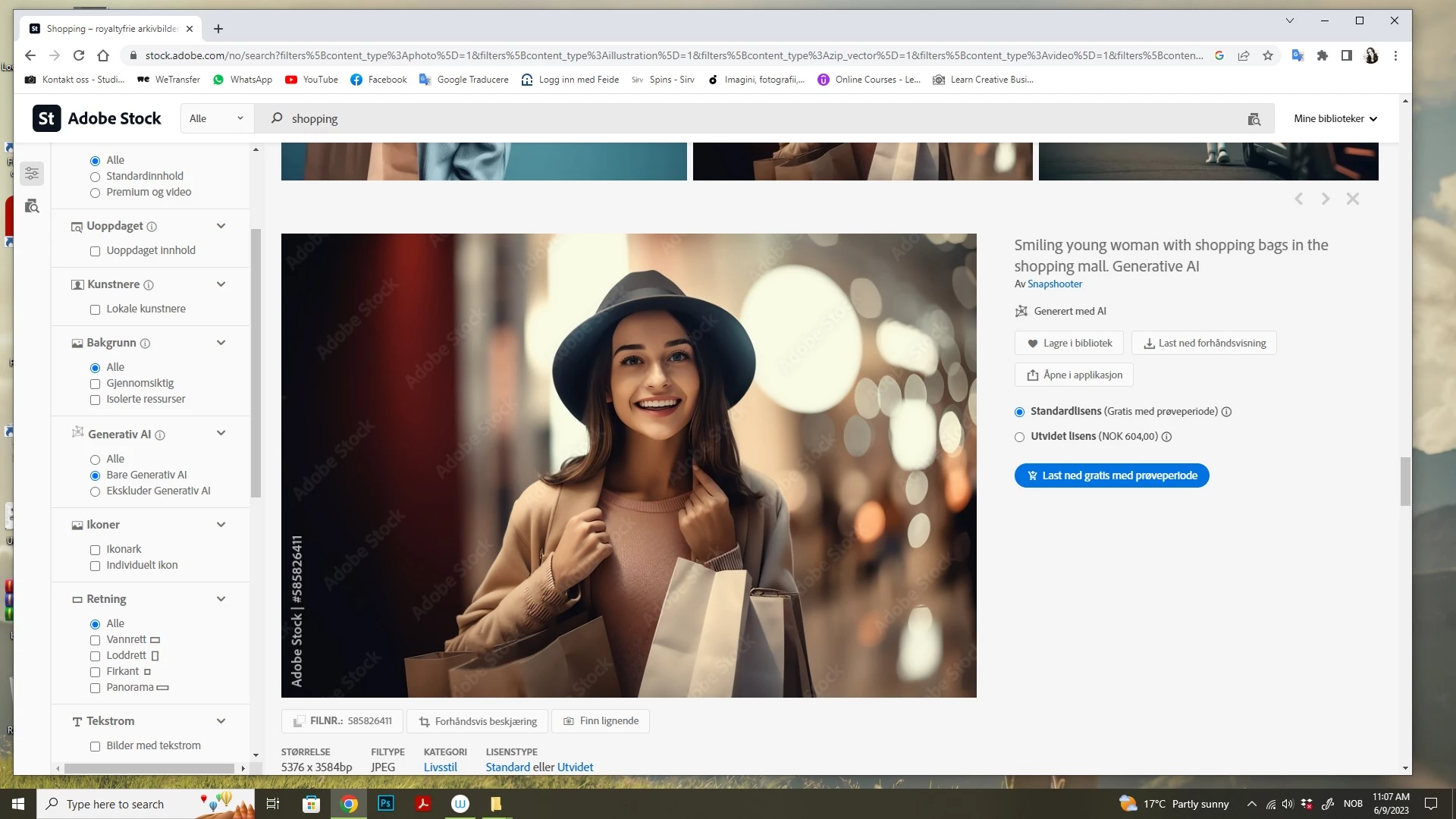The height and width of the screenshot is (819, 1456).
Task: Open the filters panel icon in left sidebar
Action: click(32, 174)
